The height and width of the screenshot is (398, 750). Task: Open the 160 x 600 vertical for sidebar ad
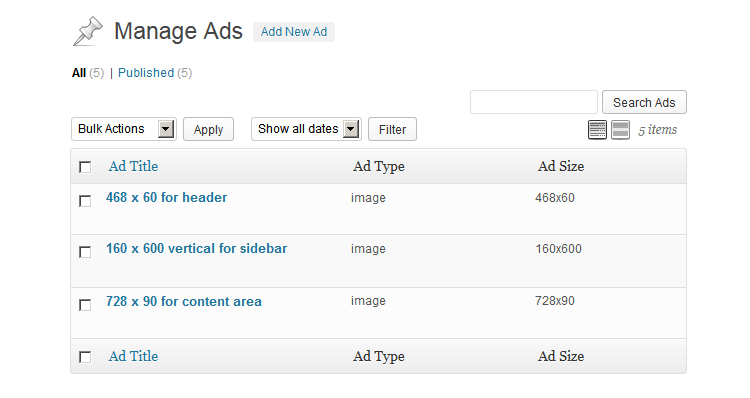(197, 249)
